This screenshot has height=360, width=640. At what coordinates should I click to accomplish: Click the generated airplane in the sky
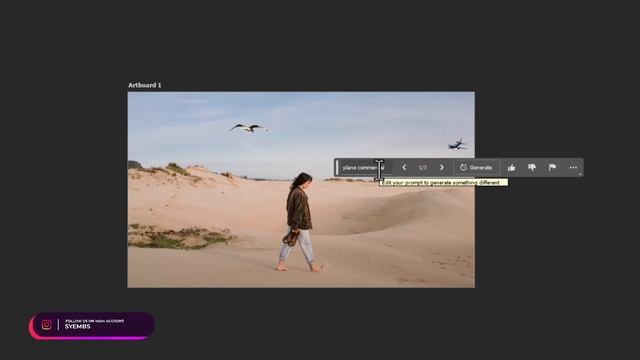point(458,144)
